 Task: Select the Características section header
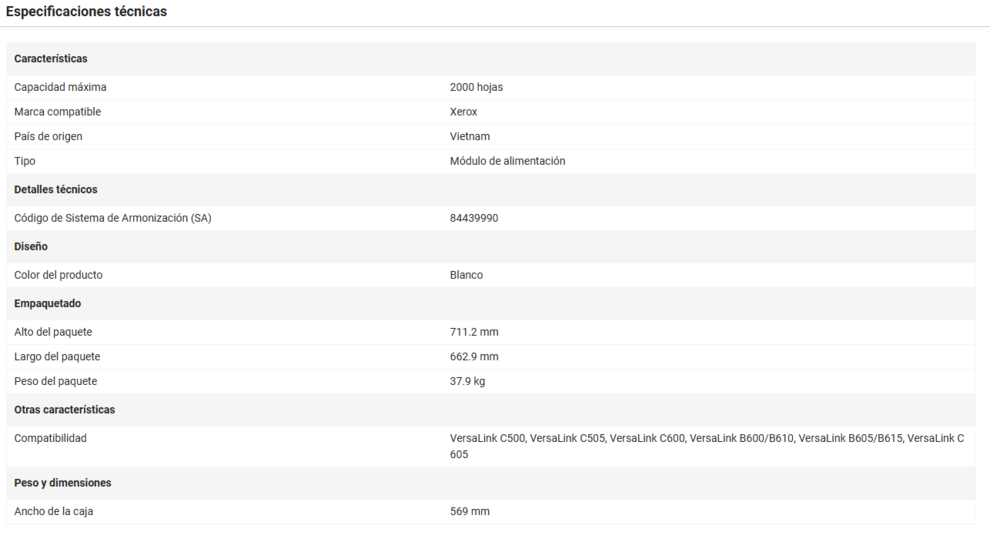(x=51, y=59)
